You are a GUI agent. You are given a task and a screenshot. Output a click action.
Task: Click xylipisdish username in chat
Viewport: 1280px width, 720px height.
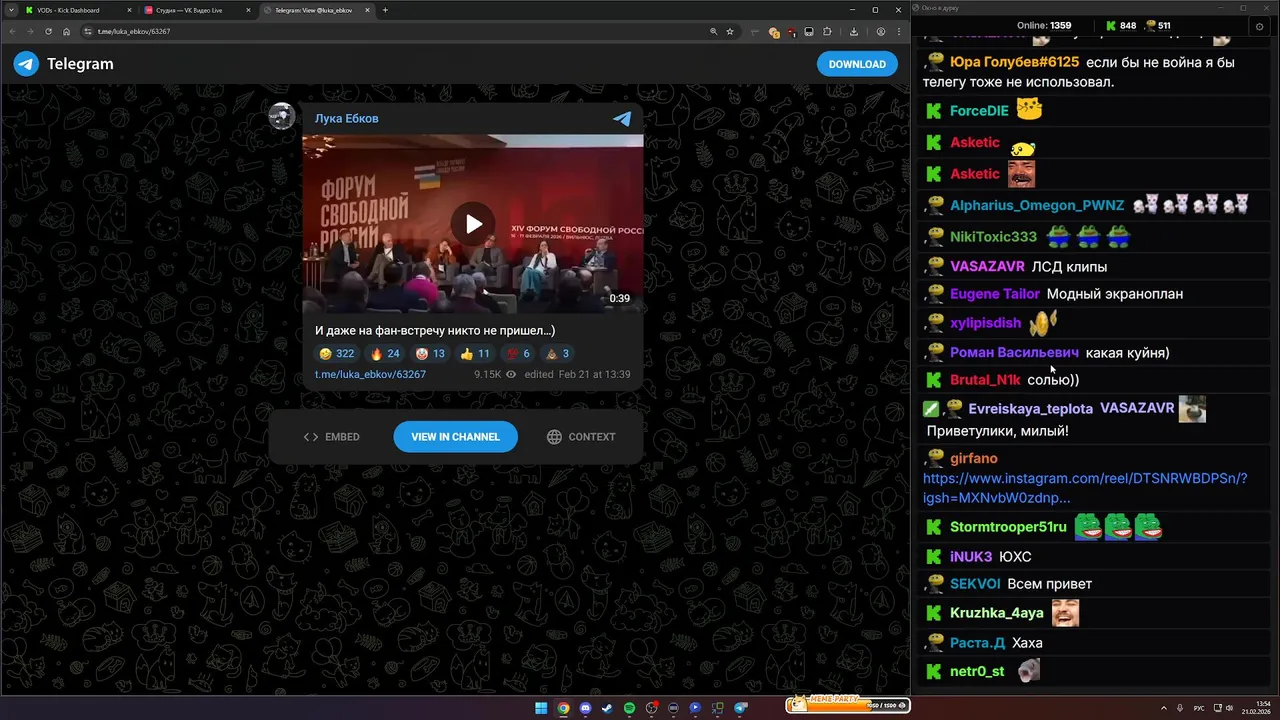pyautogui.click(x=985, y=323)
